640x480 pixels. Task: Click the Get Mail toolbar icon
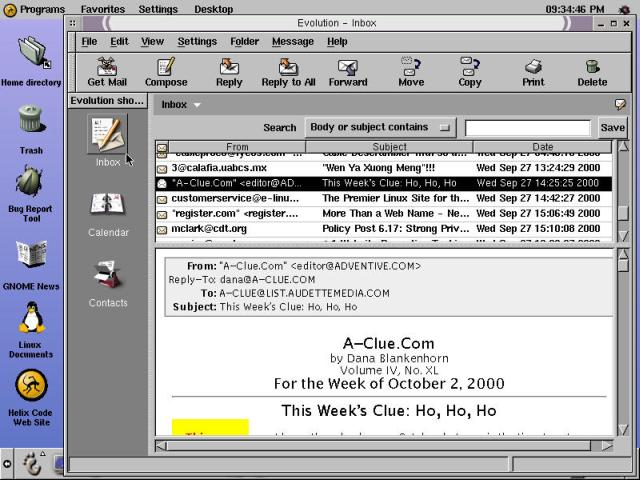click(107, 71)
